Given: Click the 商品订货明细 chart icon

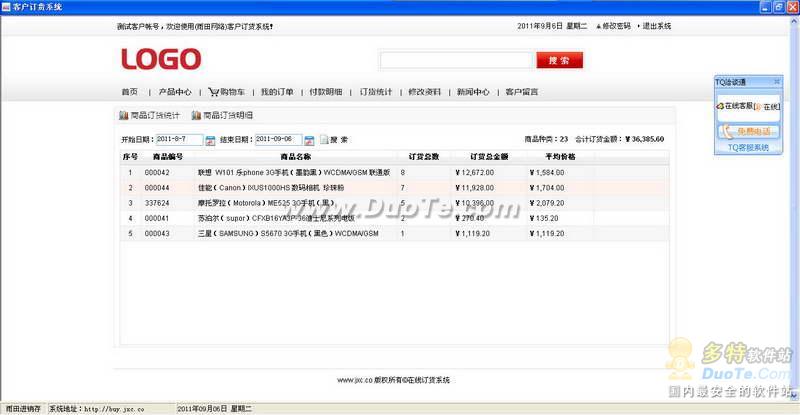Looking at the screenshot, I should coord(196,116).
